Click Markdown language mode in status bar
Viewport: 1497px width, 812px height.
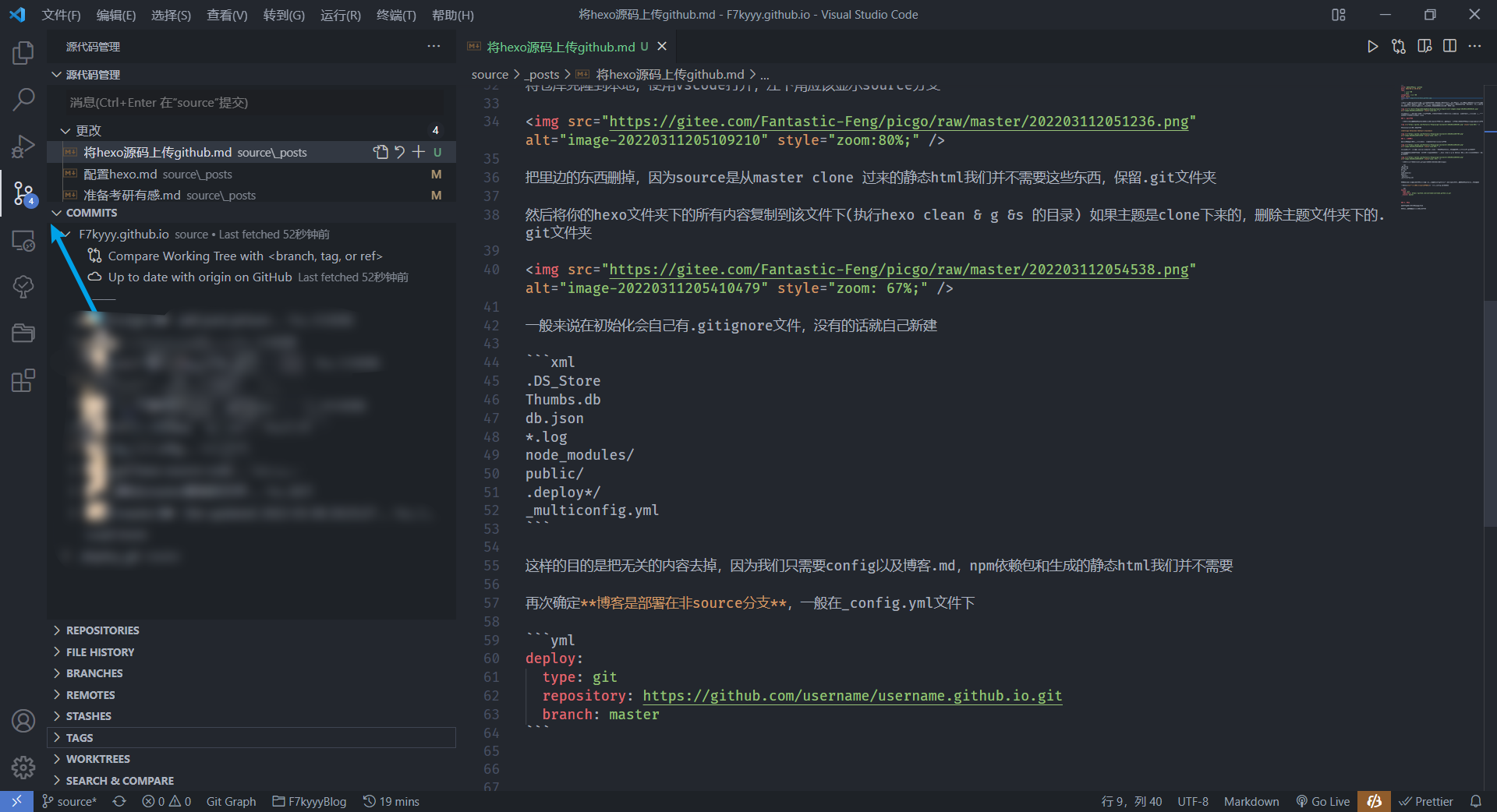[x=1251, y=801]
